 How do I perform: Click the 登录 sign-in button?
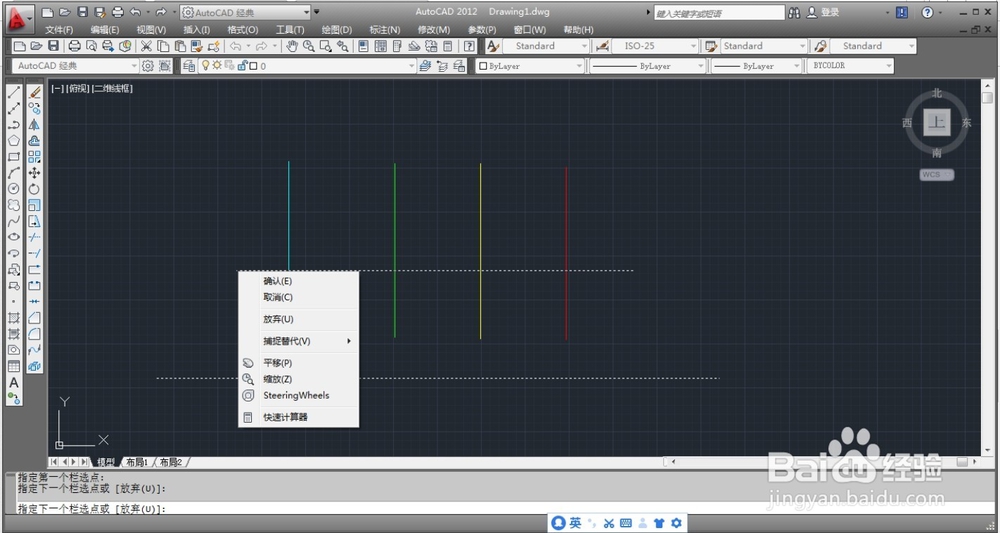823,12
